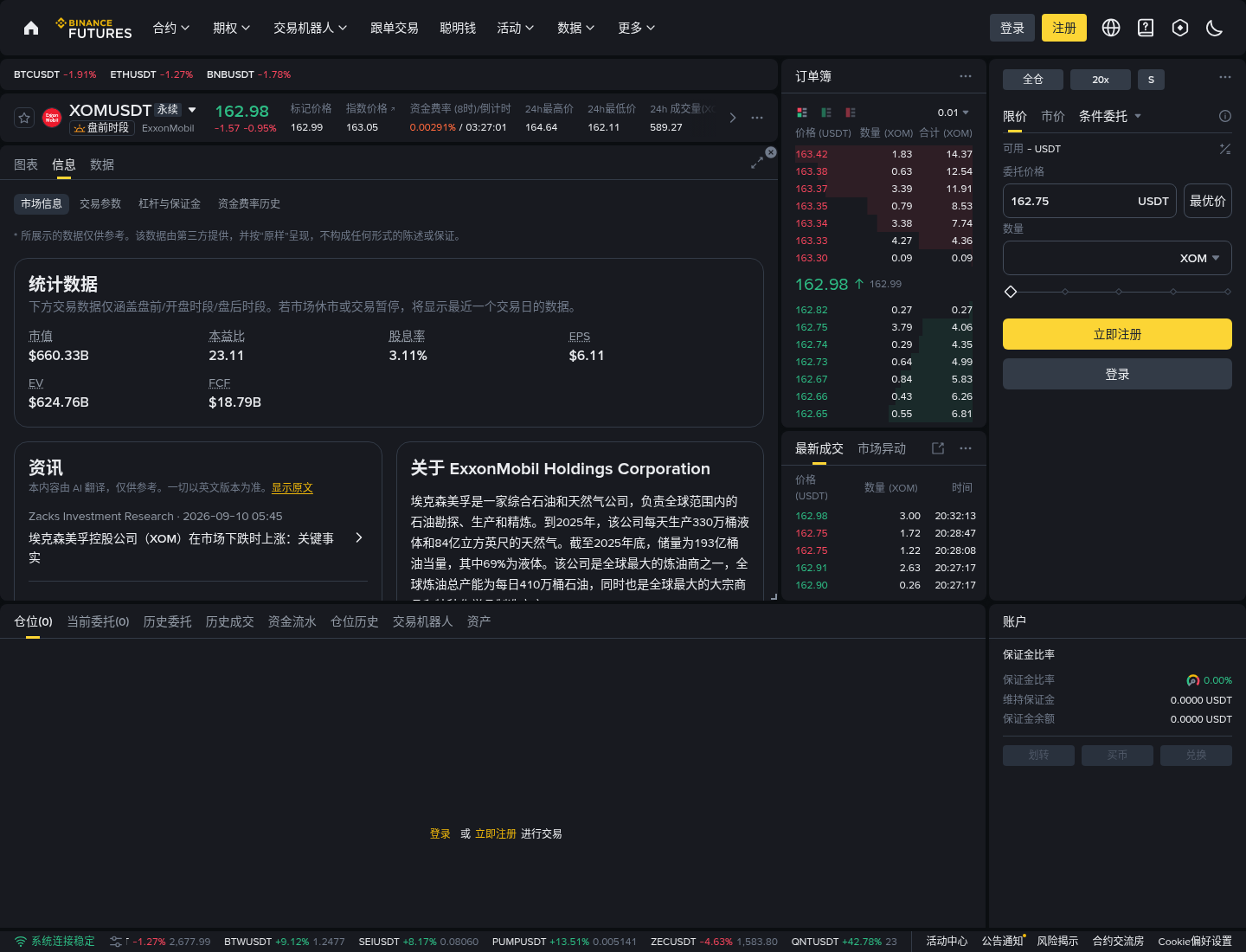Click the S position mode button
Image resolution: width=1246 pixels, height=952 pixels.
pos(1151,80)
